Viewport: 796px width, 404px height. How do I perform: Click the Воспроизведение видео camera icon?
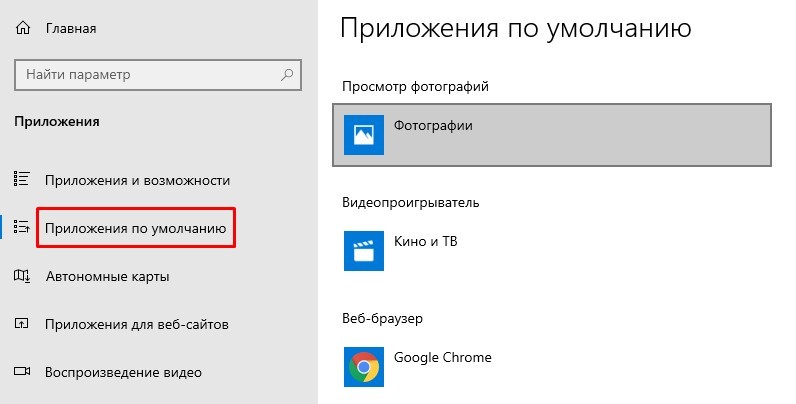tap(22, 372)
